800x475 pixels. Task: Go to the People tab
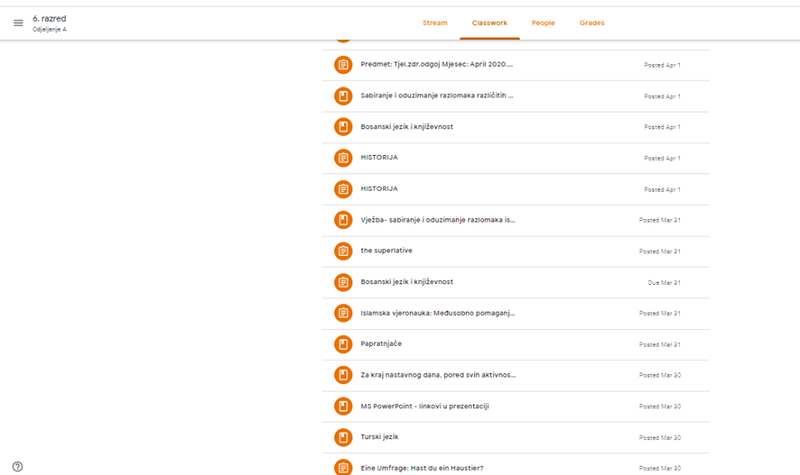tap(543, 22)
